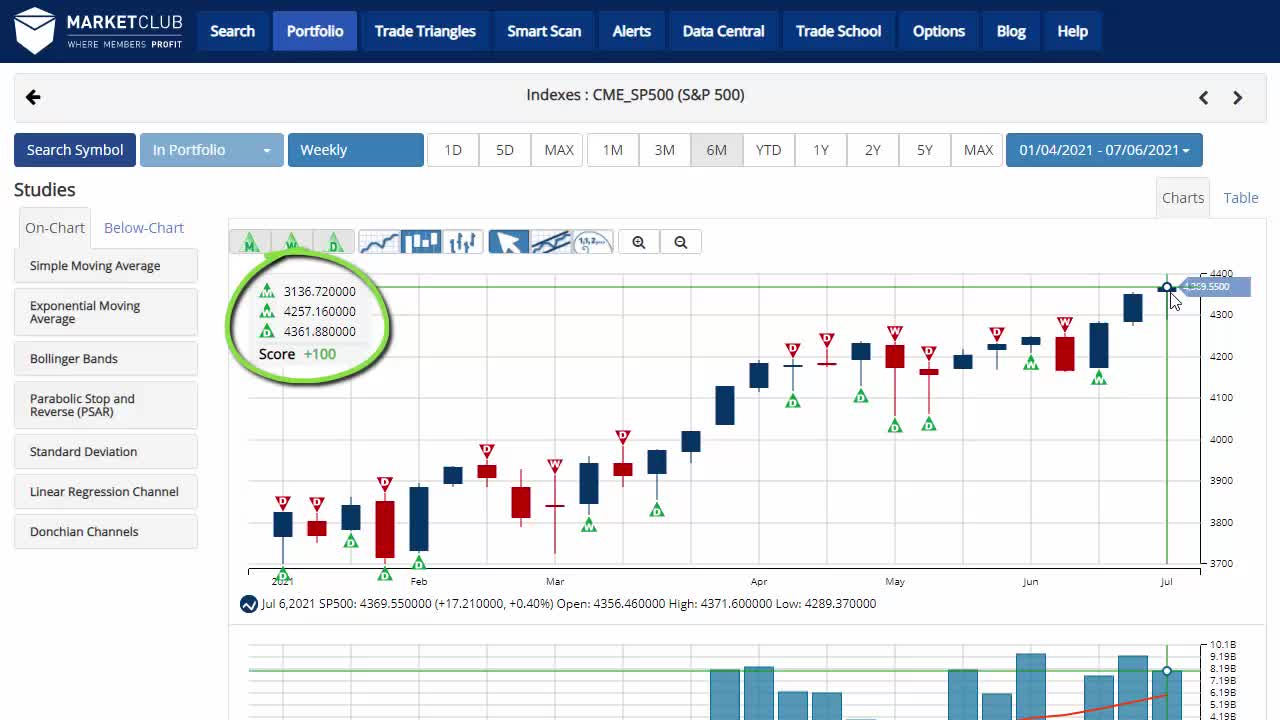Toggle the daily Trade Triangle display
The width and height of the screenshot is (1280, 720).
pos(334,242)
